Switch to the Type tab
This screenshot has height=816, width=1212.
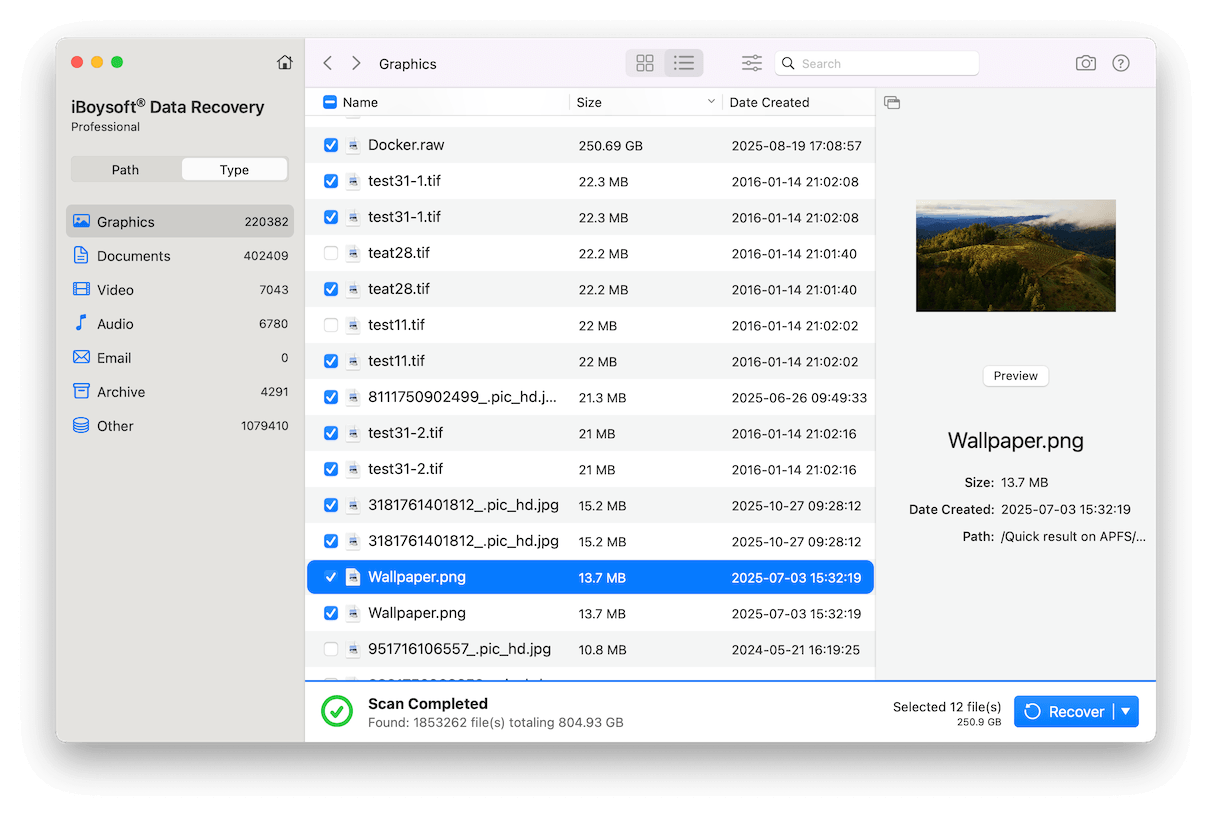click(234, 169)
